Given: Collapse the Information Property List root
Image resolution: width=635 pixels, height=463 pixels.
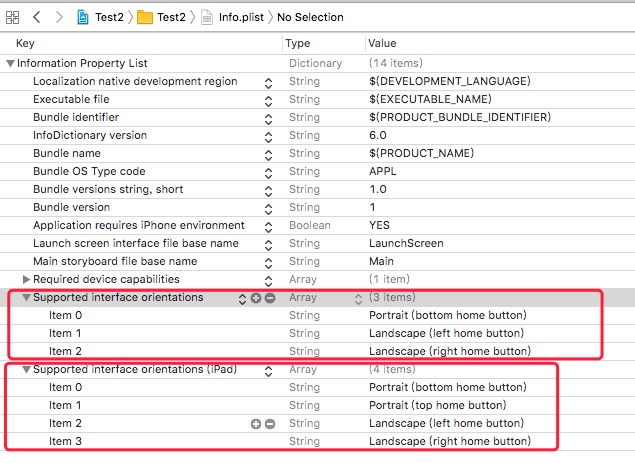Looking at the screenshot, I should 10,63.
